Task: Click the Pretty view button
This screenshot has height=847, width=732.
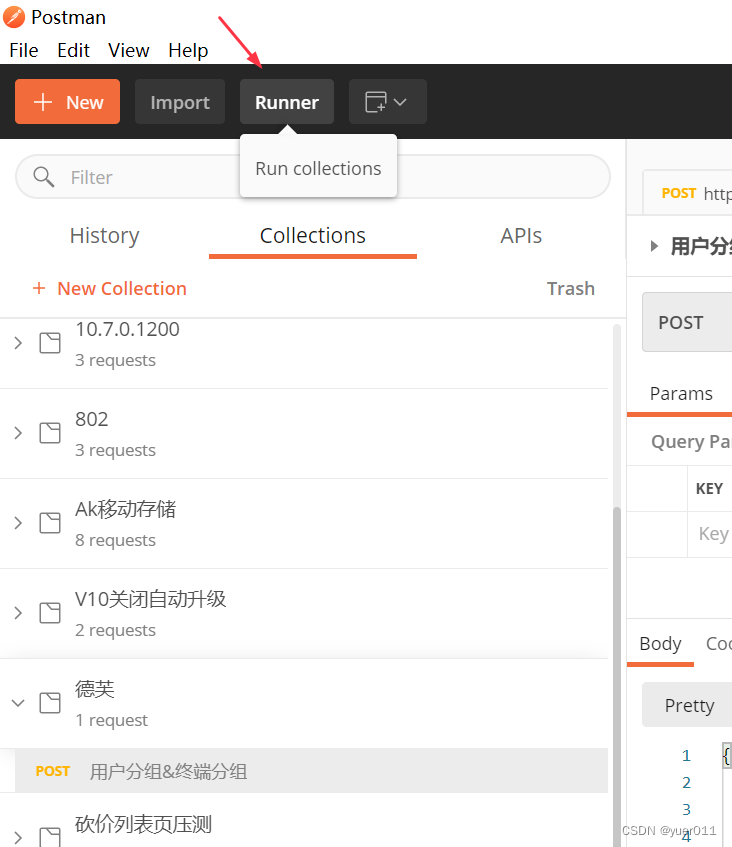Action: point(687,705)
